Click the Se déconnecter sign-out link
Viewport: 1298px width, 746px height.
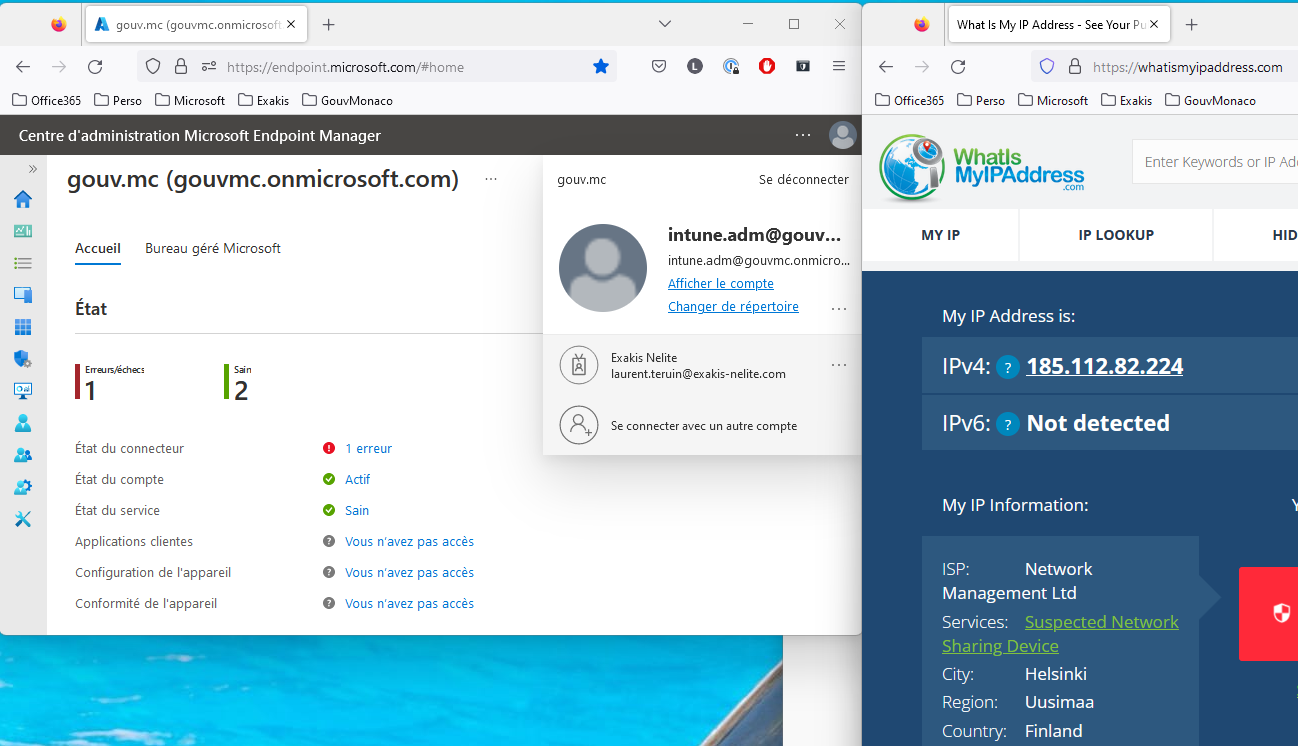803,180
